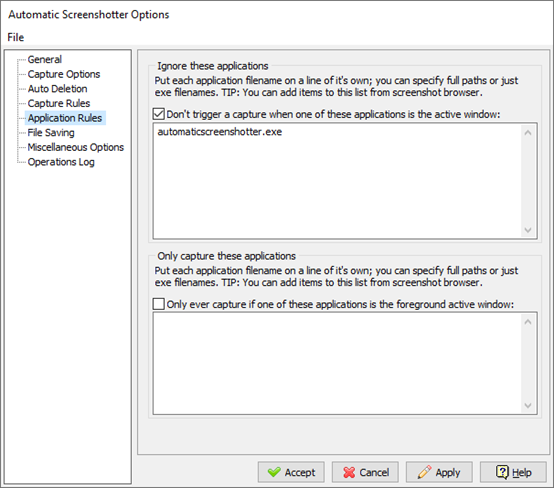This screenshot has height=488, width=554.
Task: Click up arrow of ignore list scrollbar
Action: 528,133
